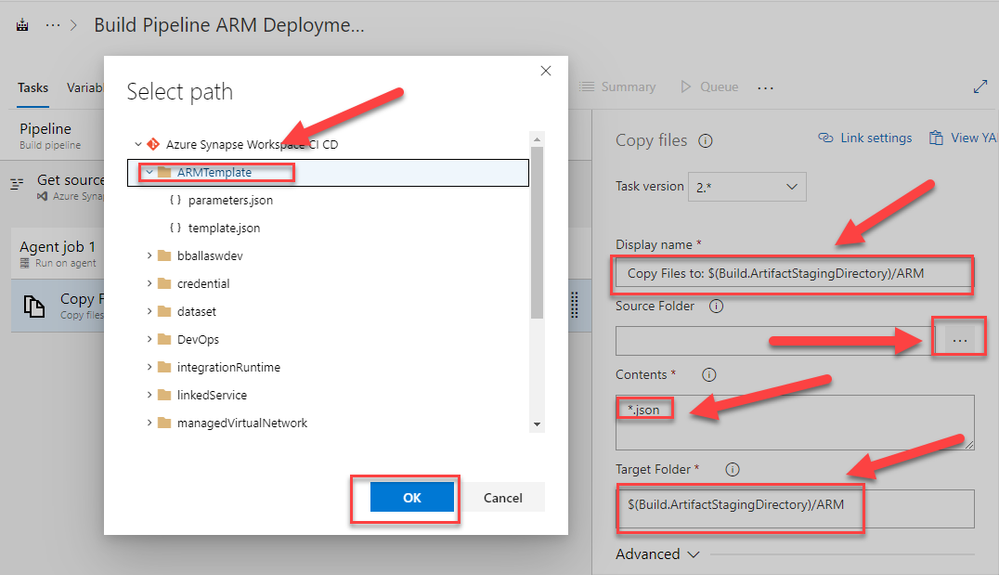Click the Display name input field
Screen dimensions: 999x575
tap(793, 274)
